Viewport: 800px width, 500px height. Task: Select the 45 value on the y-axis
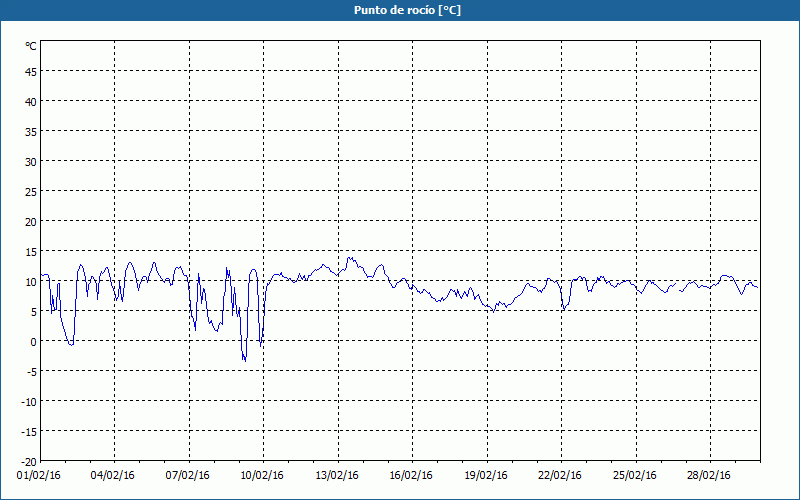pos(31,72)
